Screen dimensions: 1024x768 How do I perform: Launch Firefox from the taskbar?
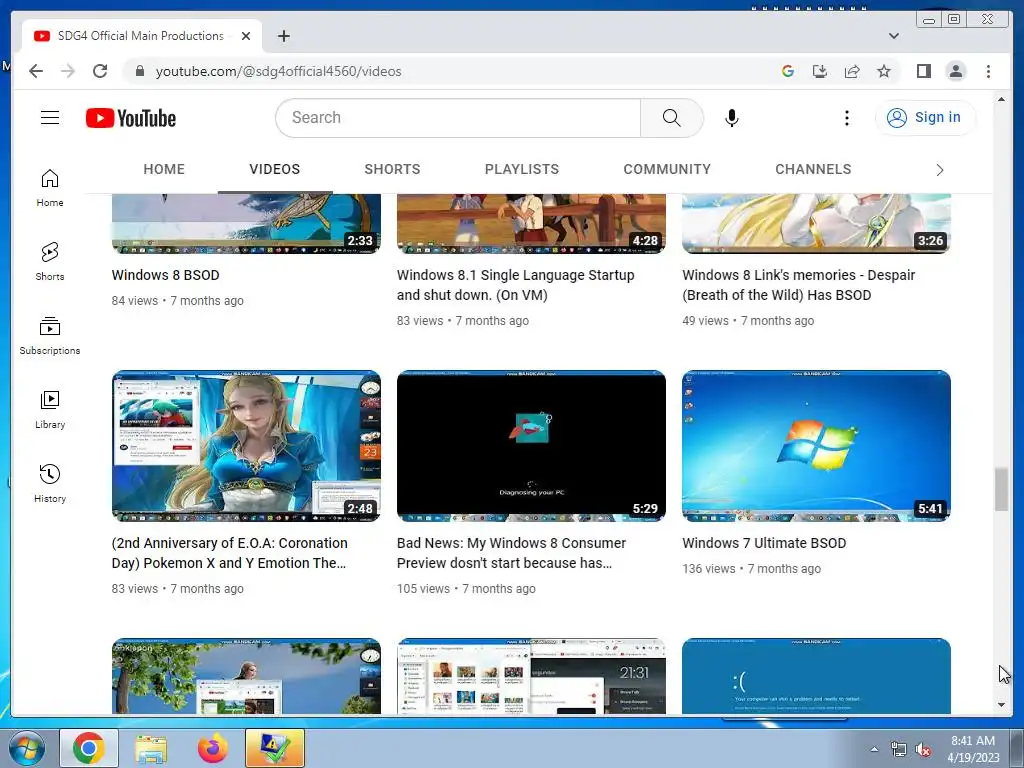[213, 748]
